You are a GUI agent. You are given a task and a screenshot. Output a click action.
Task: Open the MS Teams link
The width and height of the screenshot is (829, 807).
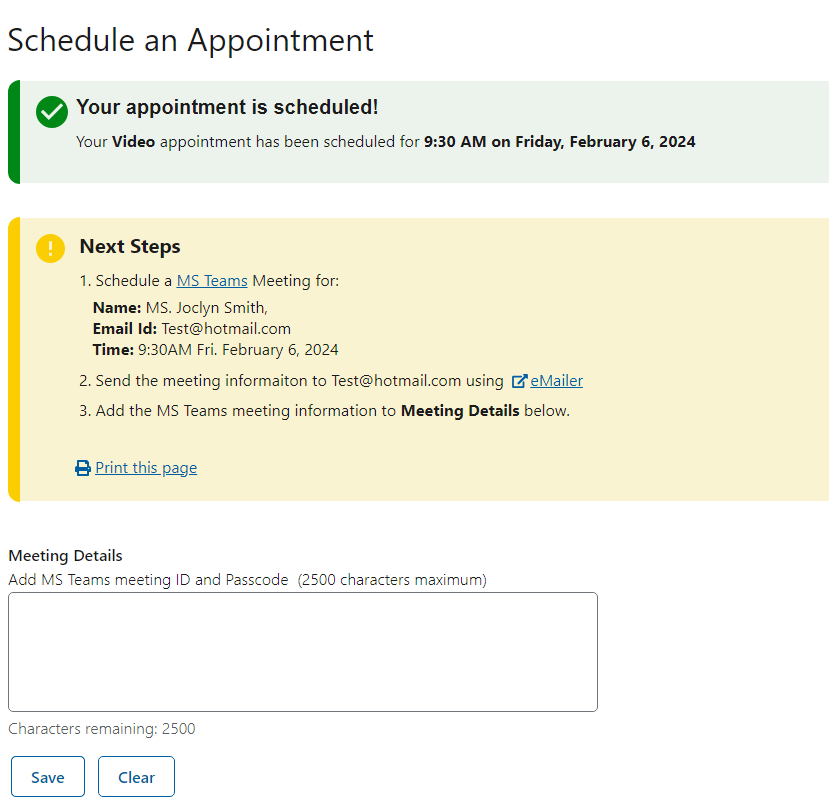tap(212, 281)
